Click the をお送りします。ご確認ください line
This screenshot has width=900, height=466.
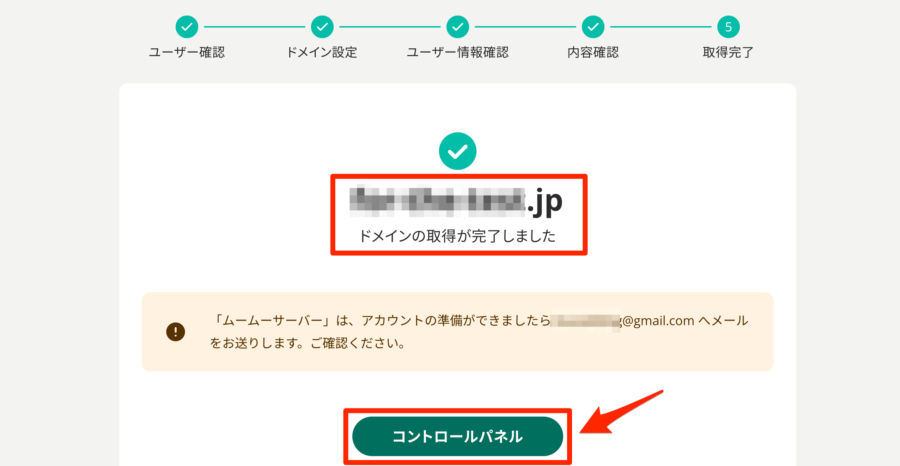tap(308, 346)
